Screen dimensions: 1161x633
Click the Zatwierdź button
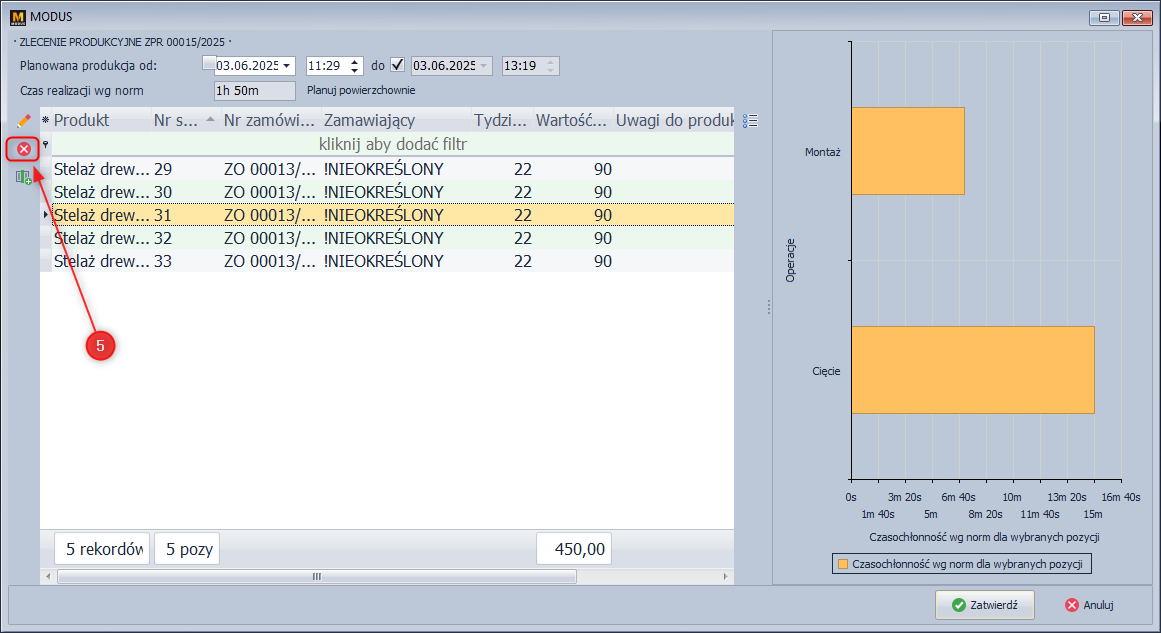(984, 605)
